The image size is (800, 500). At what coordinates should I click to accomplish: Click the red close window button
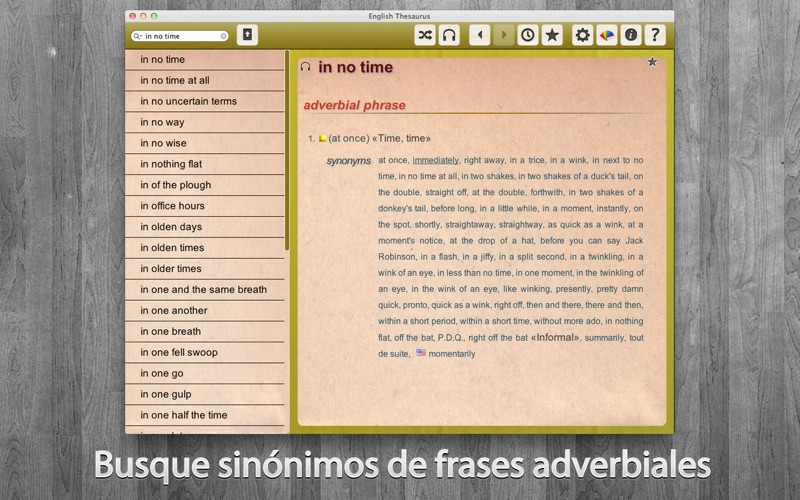point(133,16)
